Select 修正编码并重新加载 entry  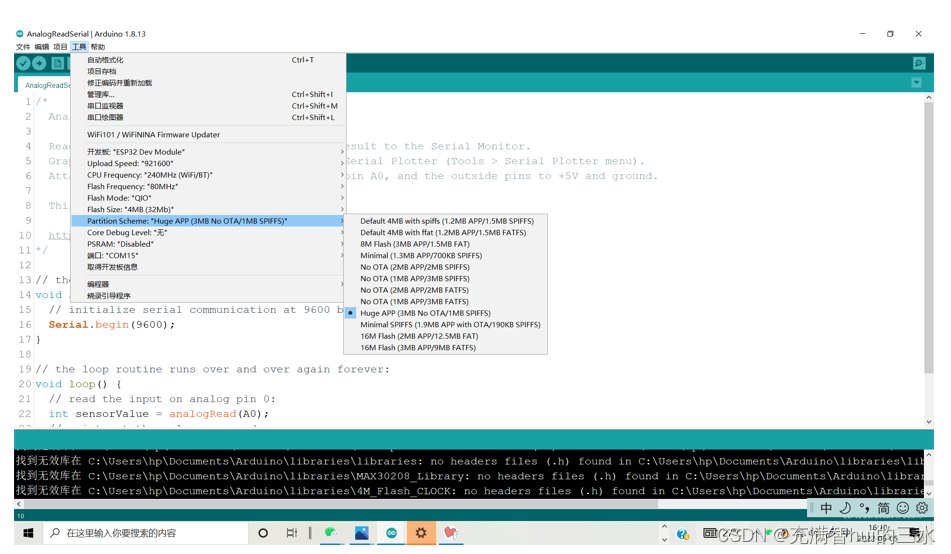208,83
